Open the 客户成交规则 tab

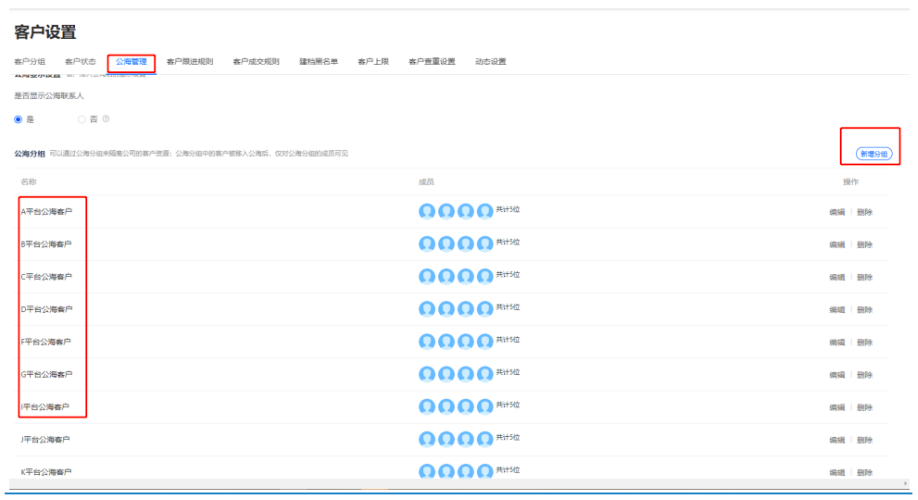click(256, 61)
